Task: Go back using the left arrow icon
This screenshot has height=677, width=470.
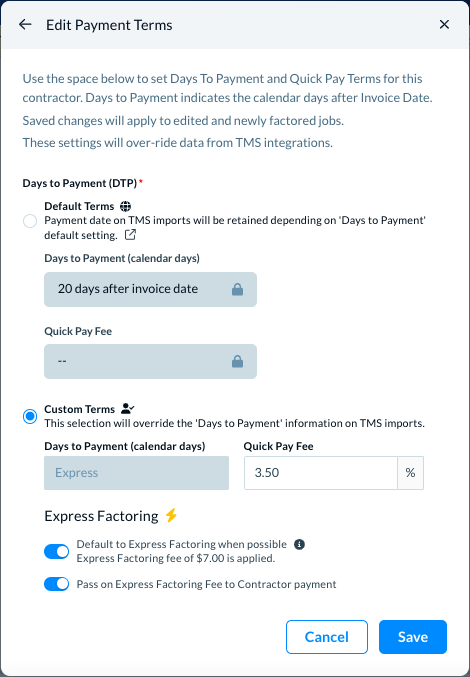Action: tap(25, 25)
